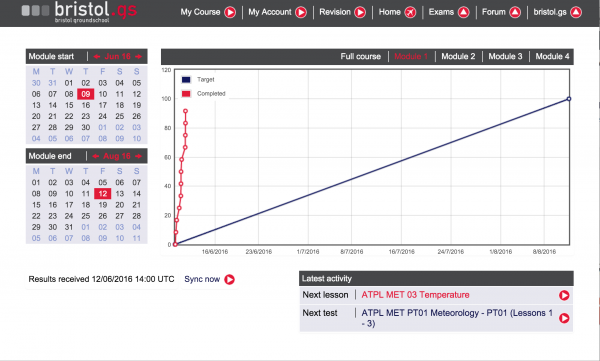Click the red Completed legend swatch
This screenshot has height=361, width=600.
tap(186, 93)
